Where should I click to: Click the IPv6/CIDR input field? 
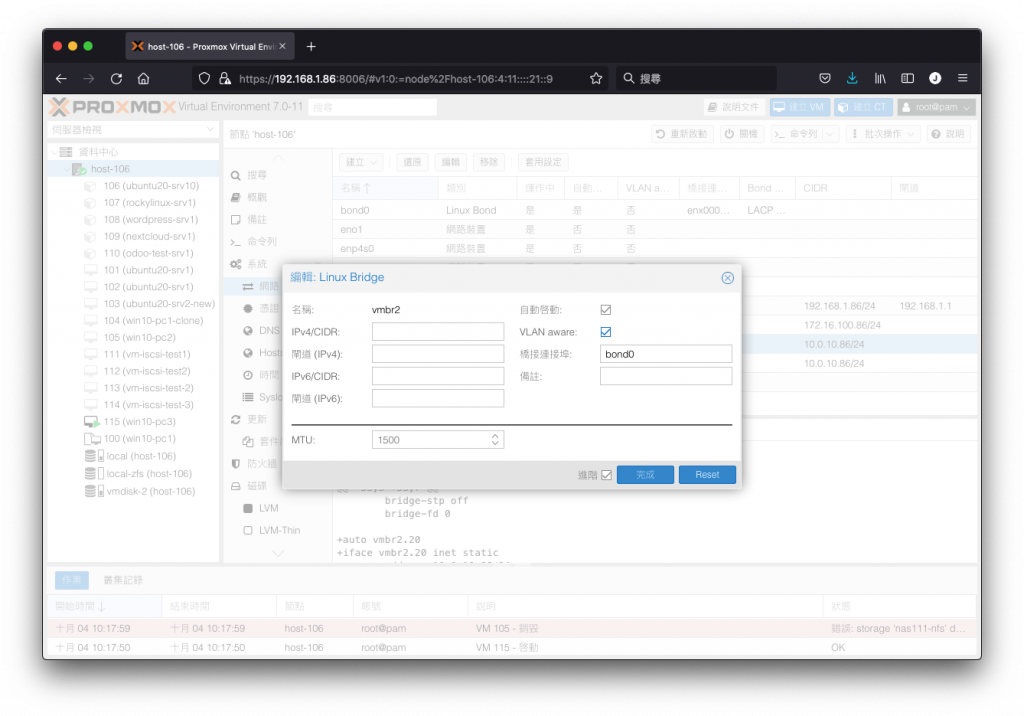[438, 376]
